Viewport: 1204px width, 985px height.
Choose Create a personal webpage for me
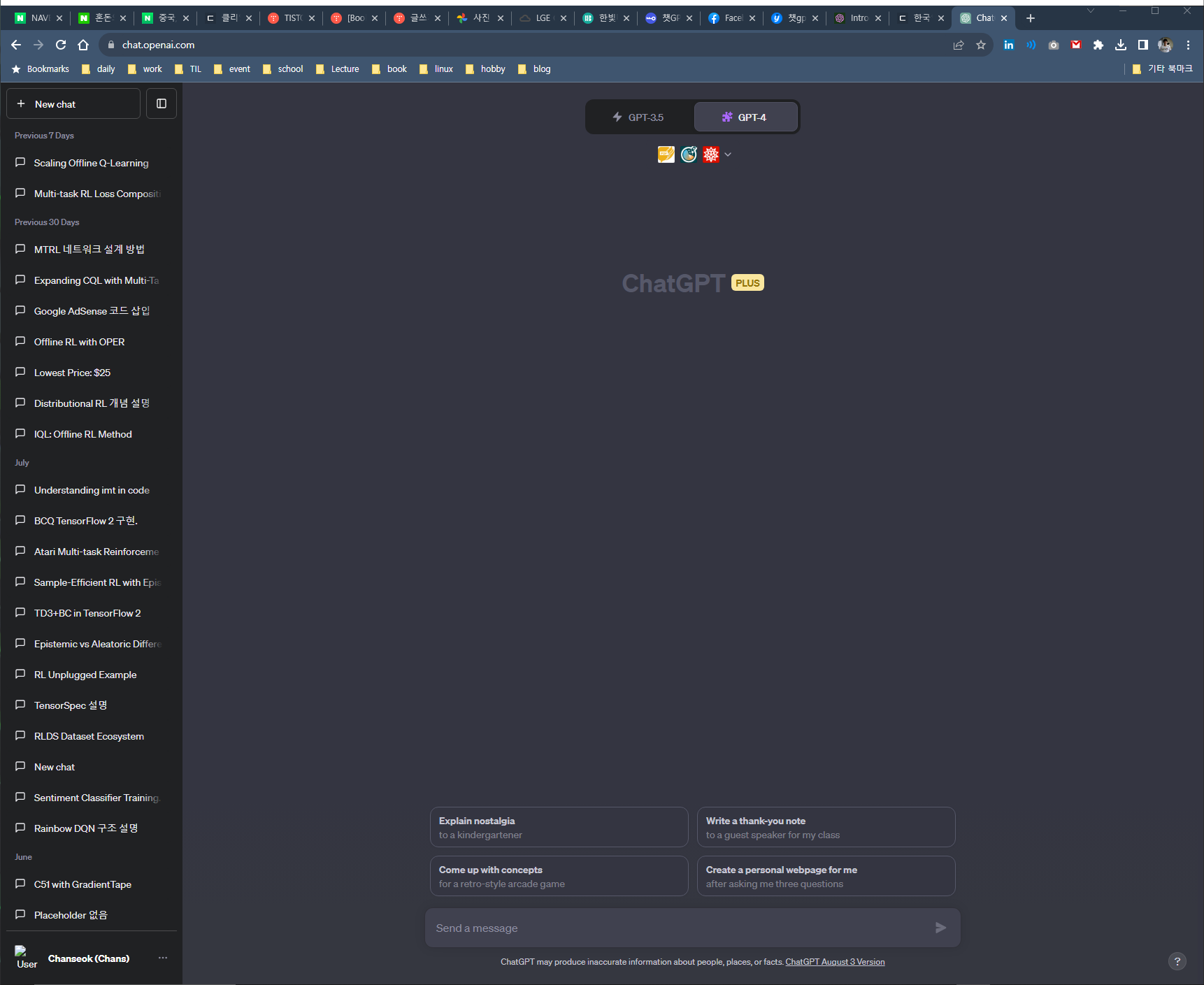(826, 876)
